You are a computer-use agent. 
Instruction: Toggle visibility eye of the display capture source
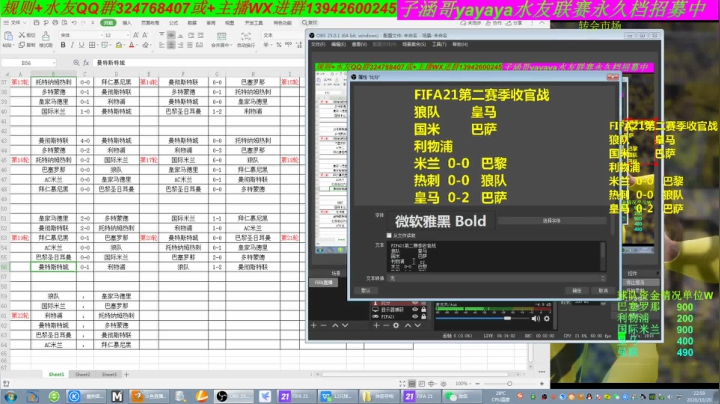tap(415, 310)
